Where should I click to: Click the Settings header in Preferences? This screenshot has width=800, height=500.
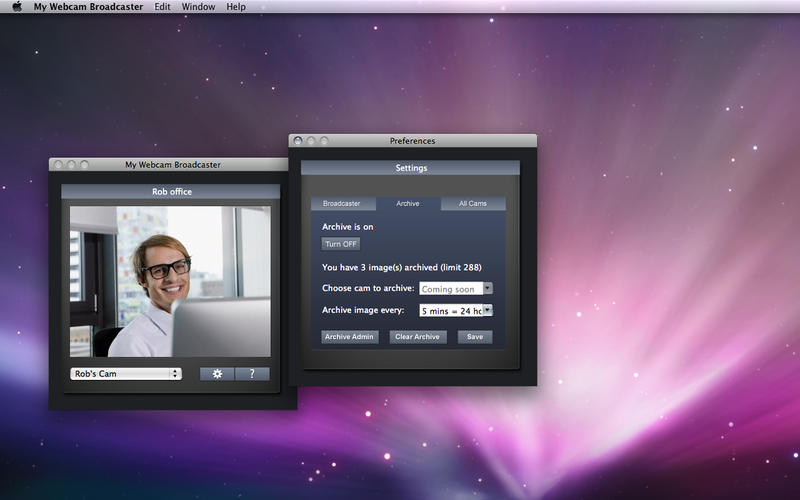[411, 168]
